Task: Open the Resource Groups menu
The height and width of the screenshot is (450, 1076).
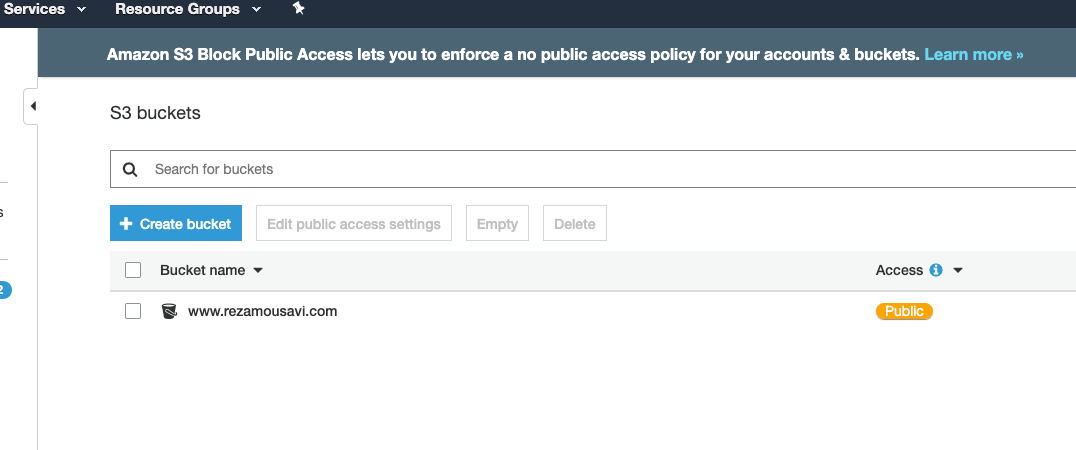Action: 188,9
